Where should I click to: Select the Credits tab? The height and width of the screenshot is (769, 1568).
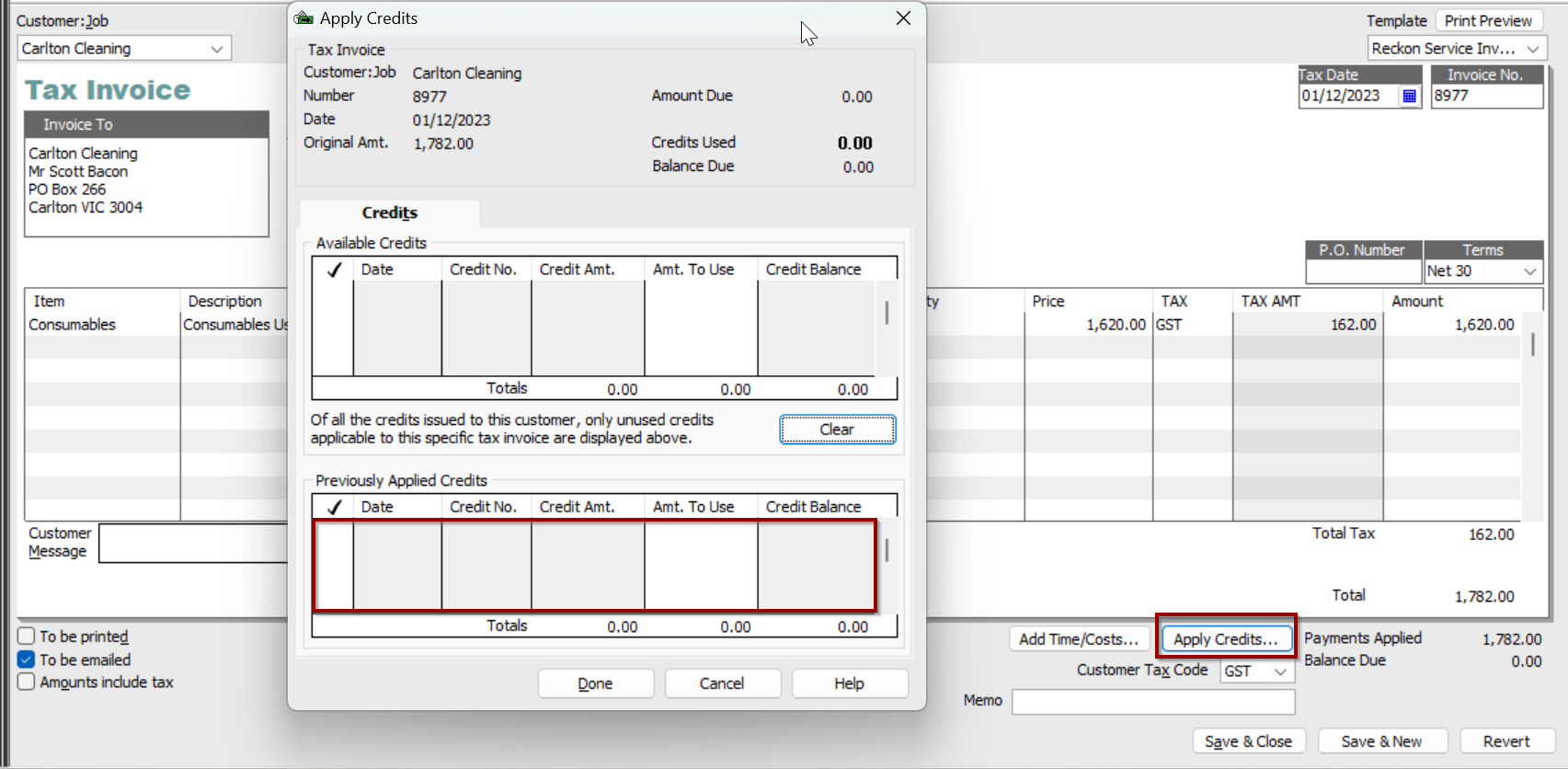click(390, 212)
